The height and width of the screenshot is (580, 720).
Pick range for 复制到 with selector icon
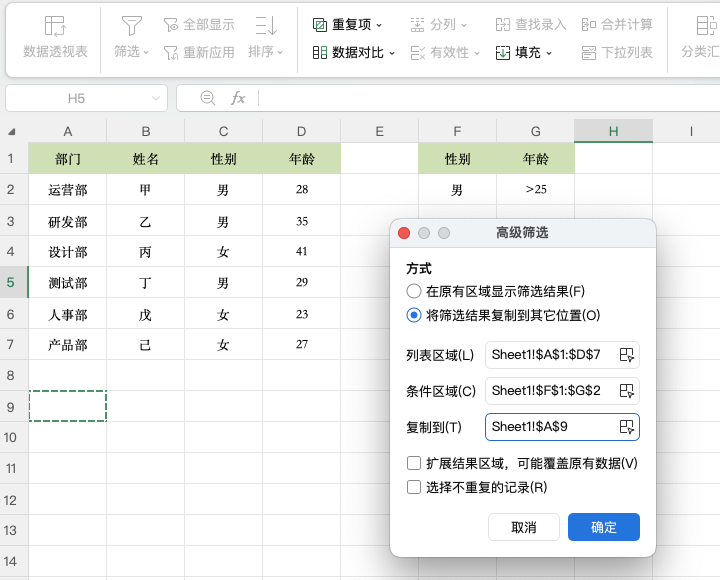tap(626, 427)
